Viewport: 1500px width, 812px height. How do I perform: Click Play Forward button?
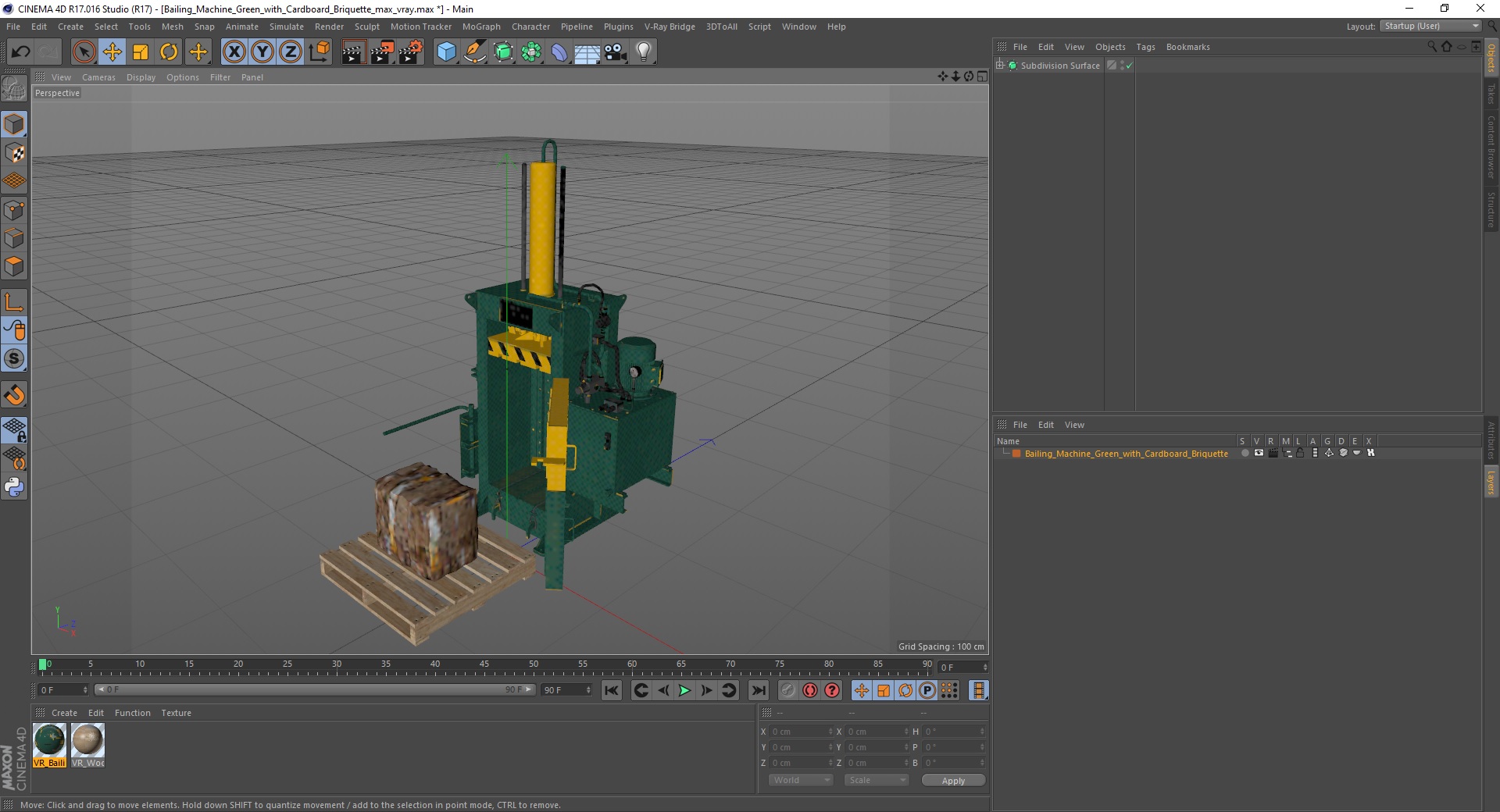(684, 690)
